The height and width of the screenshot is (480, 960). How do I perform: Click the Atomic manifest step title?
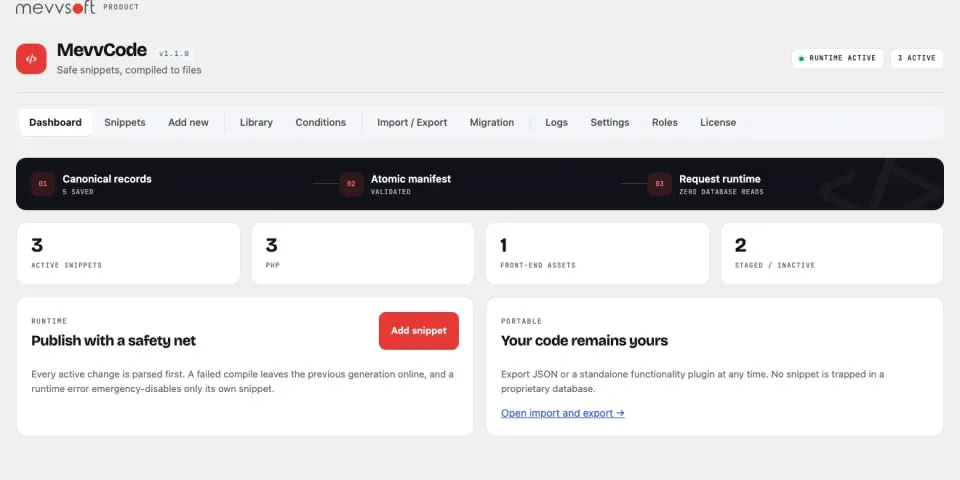click(x=411, y=179)
